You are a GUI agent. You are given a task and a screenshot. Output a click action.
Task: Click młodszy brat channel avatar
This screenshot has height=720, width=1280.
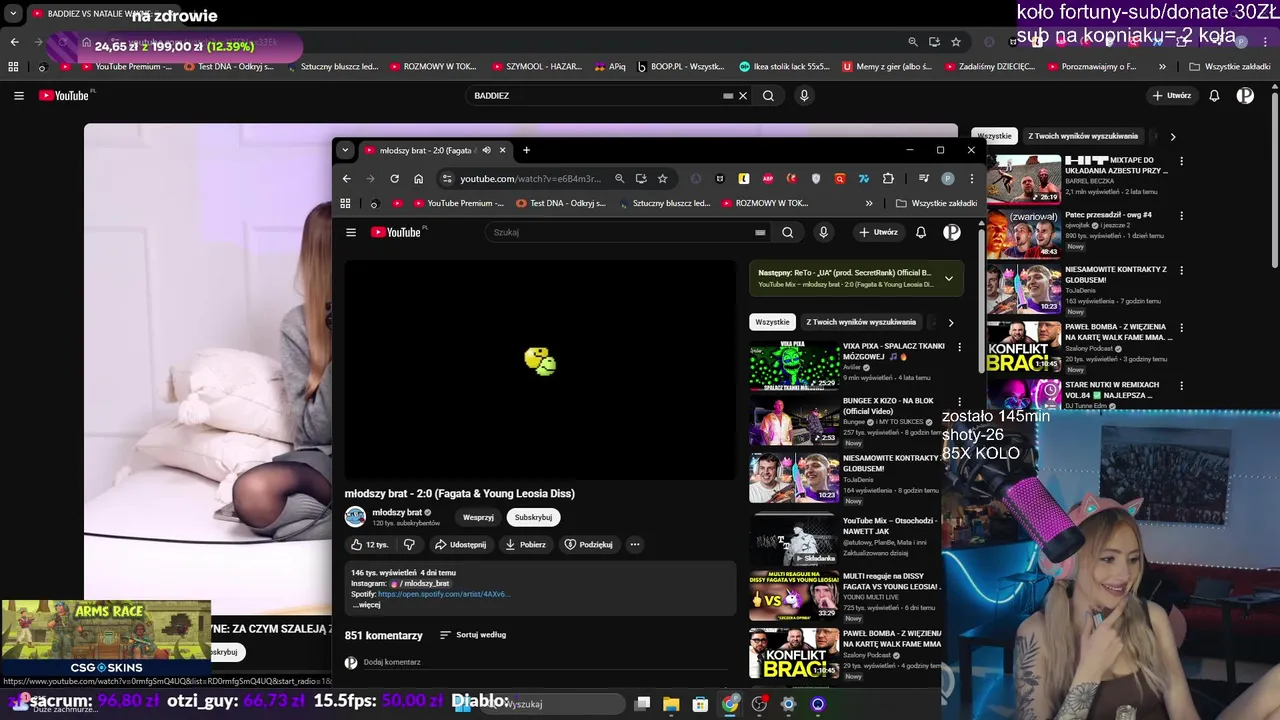coord(355,517)
